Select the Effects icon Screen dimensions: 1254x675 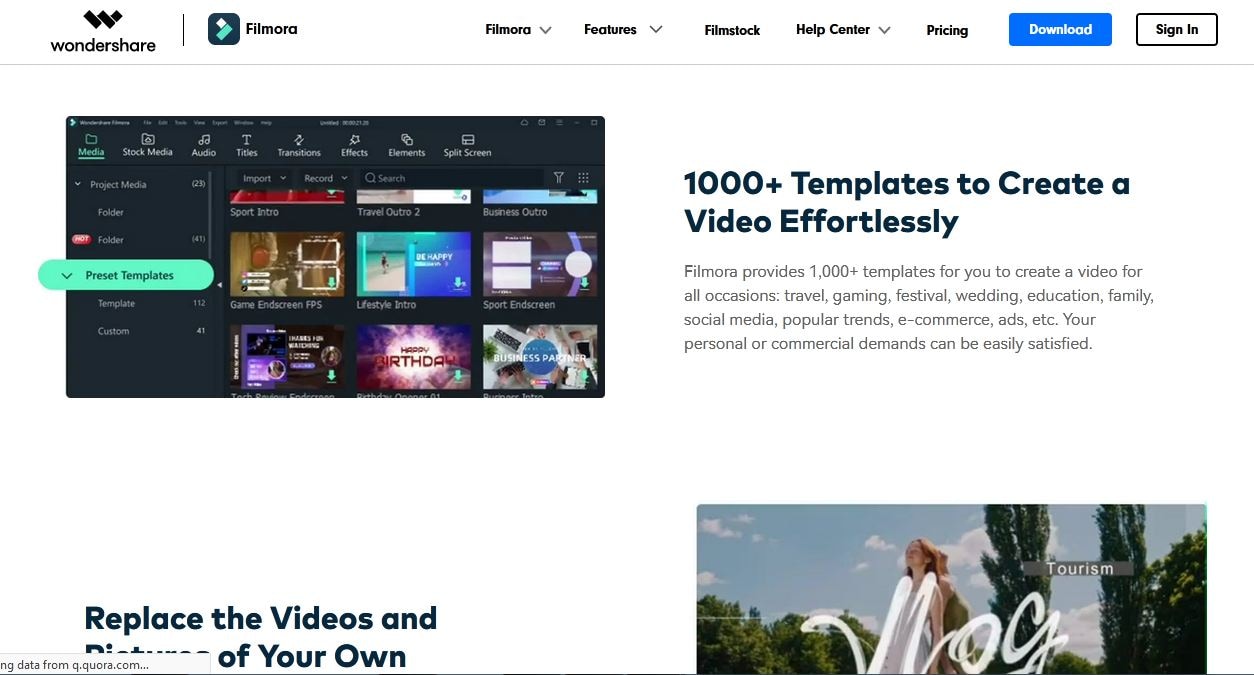(x=354, y=140)
